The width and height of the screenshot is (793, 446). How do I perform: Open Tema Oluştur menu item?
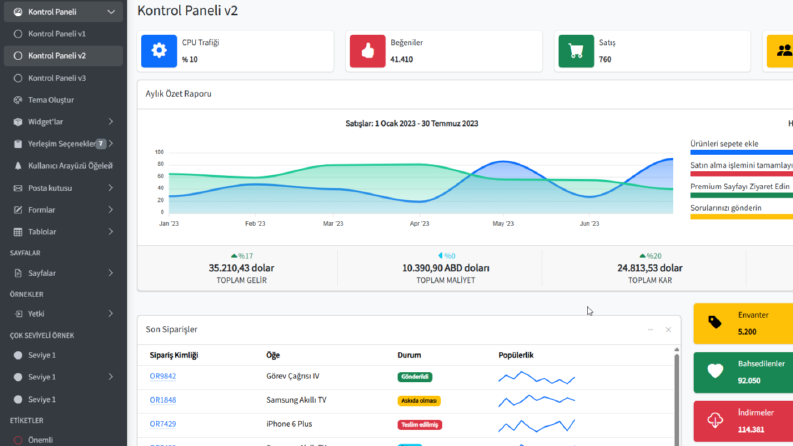[x=63, y=100]
